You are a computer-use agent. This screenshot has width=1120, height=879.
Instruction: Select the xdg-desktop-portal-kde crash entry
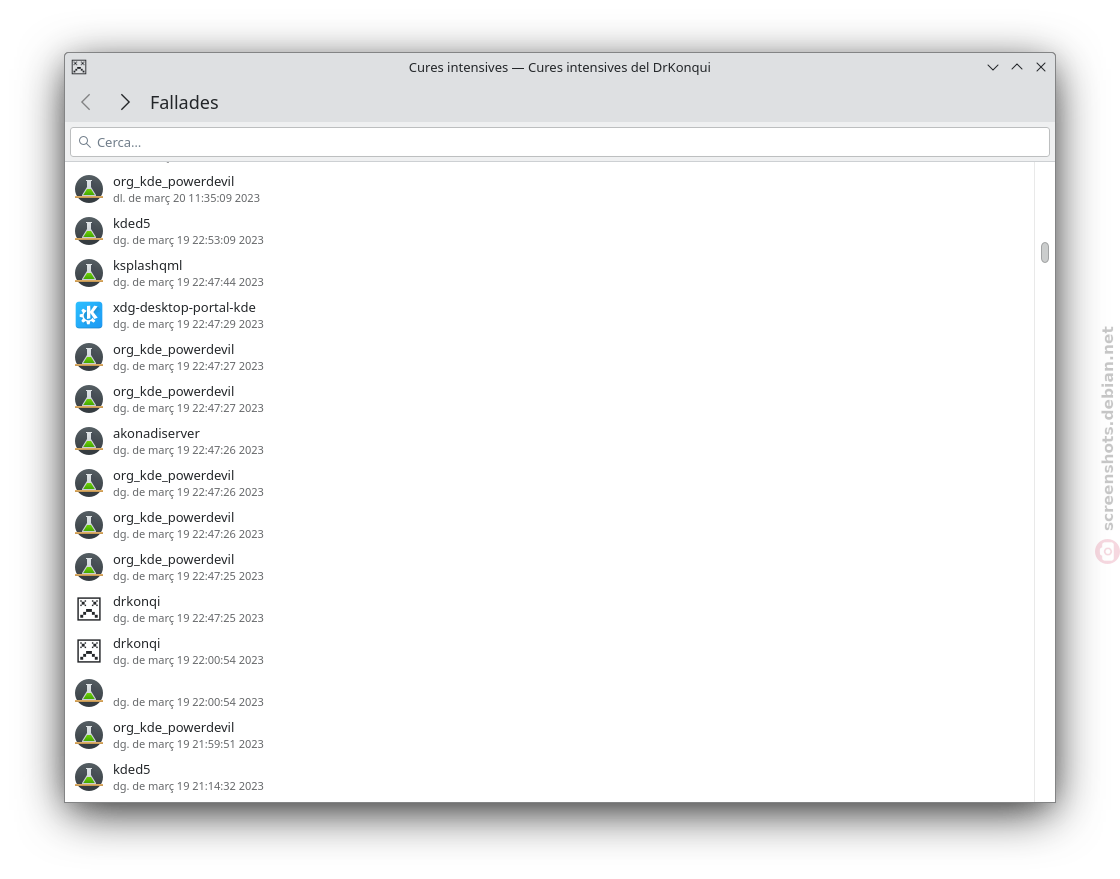tap(550, 315)
